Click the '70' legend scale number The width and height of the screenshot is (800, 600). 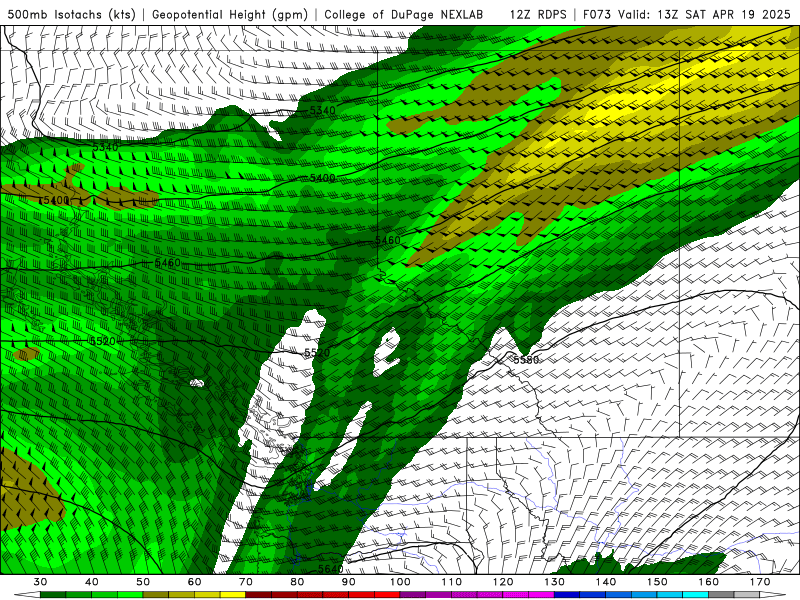246,582
